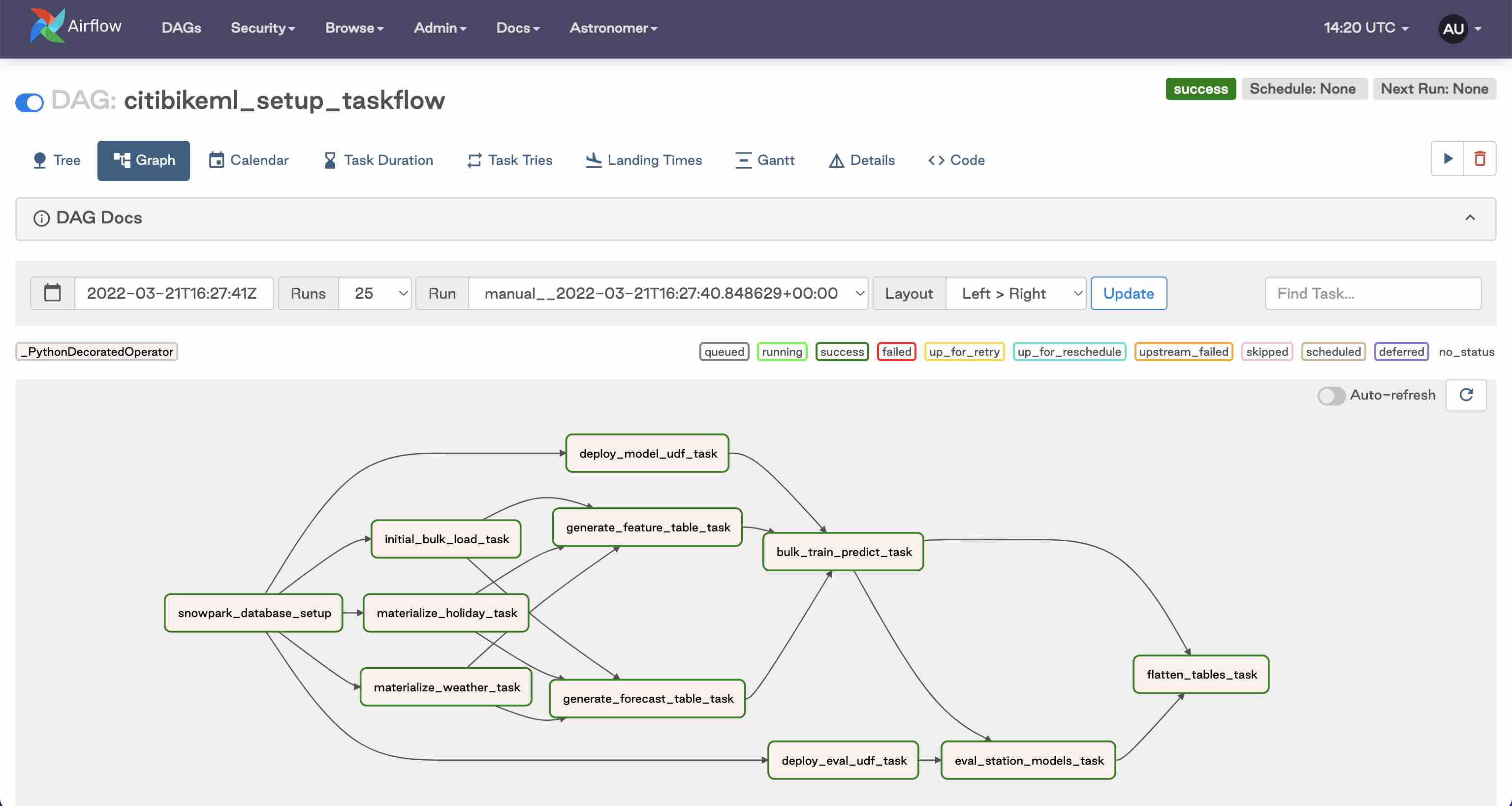The image size is (1512, 806).
Task: Click the Update button
Action: (1128, 293)
